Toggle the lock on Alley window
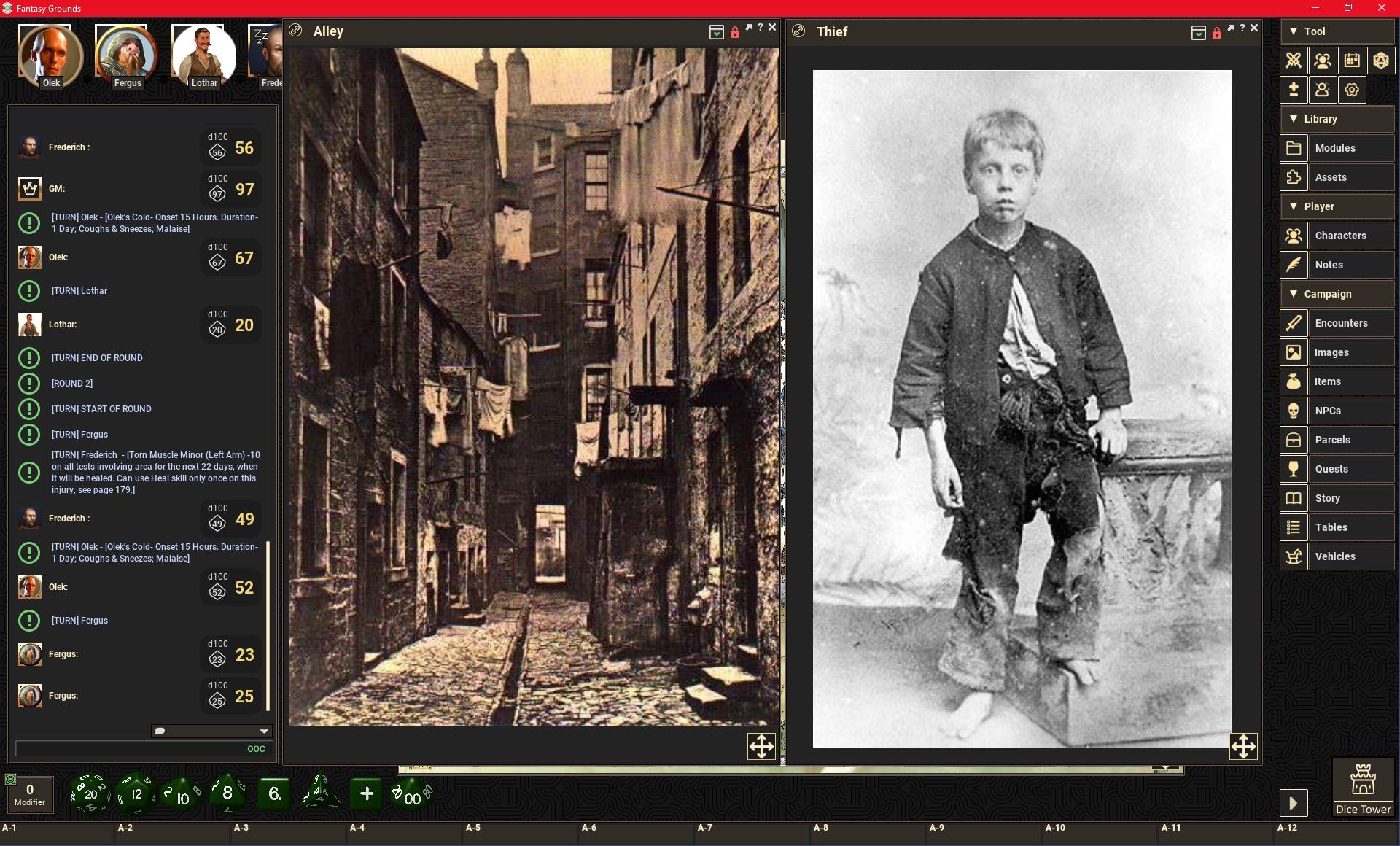Viewport: 1400px width, 846px height. point(735,32)
